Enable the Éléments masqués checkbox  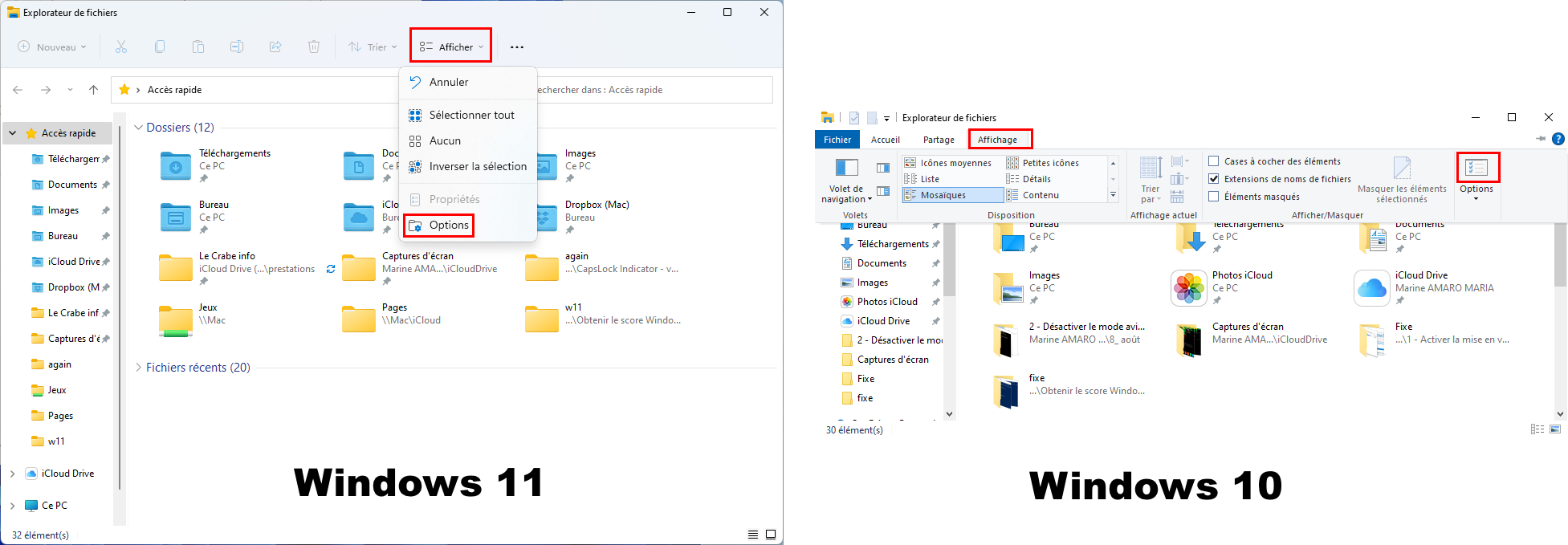[x=1214, y=197]
